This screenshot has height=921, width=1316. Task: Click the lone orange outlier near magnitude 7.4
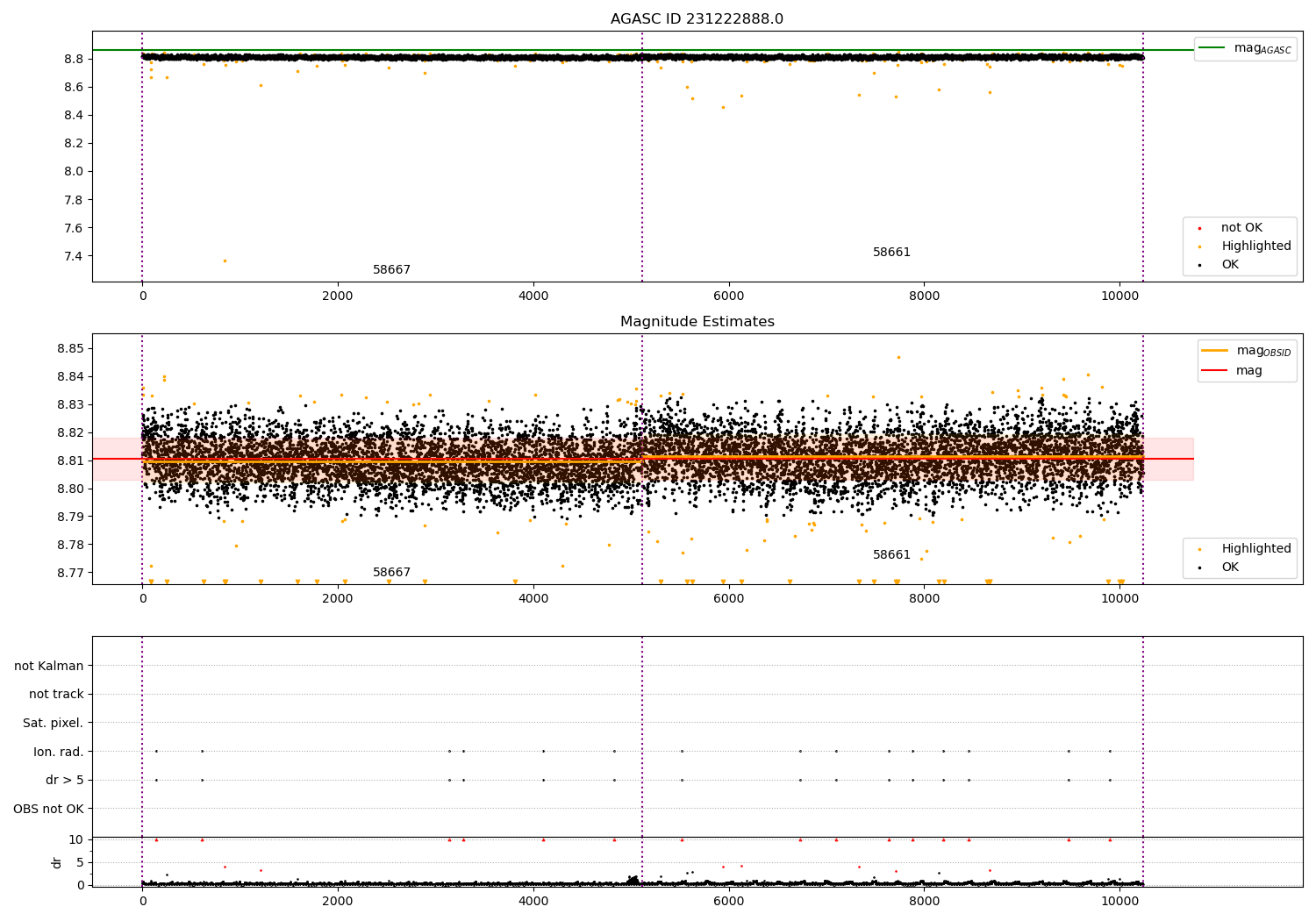225,261
